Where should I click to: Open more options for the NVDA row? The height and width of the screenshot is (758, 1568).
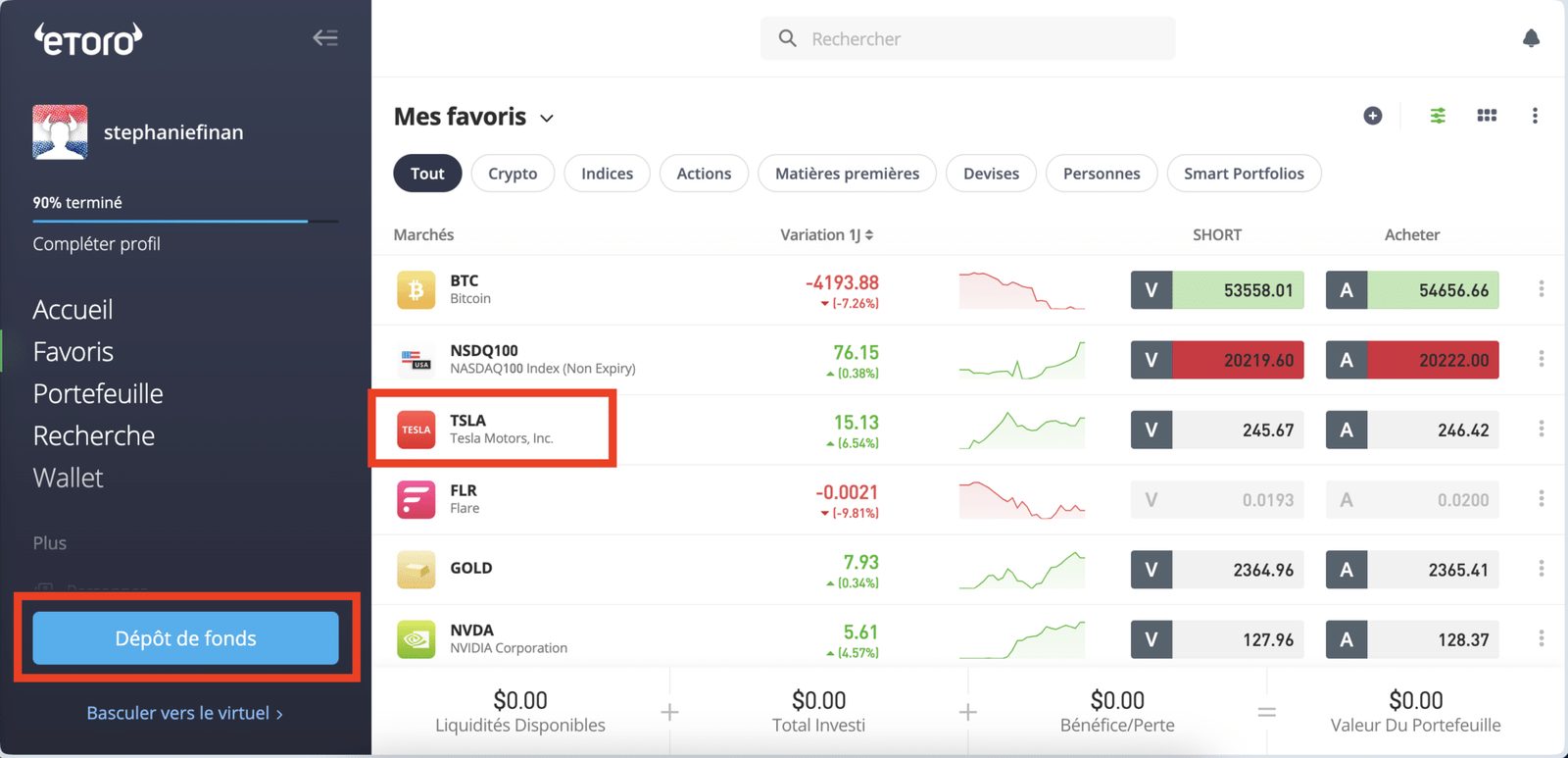pos(1542,638)
